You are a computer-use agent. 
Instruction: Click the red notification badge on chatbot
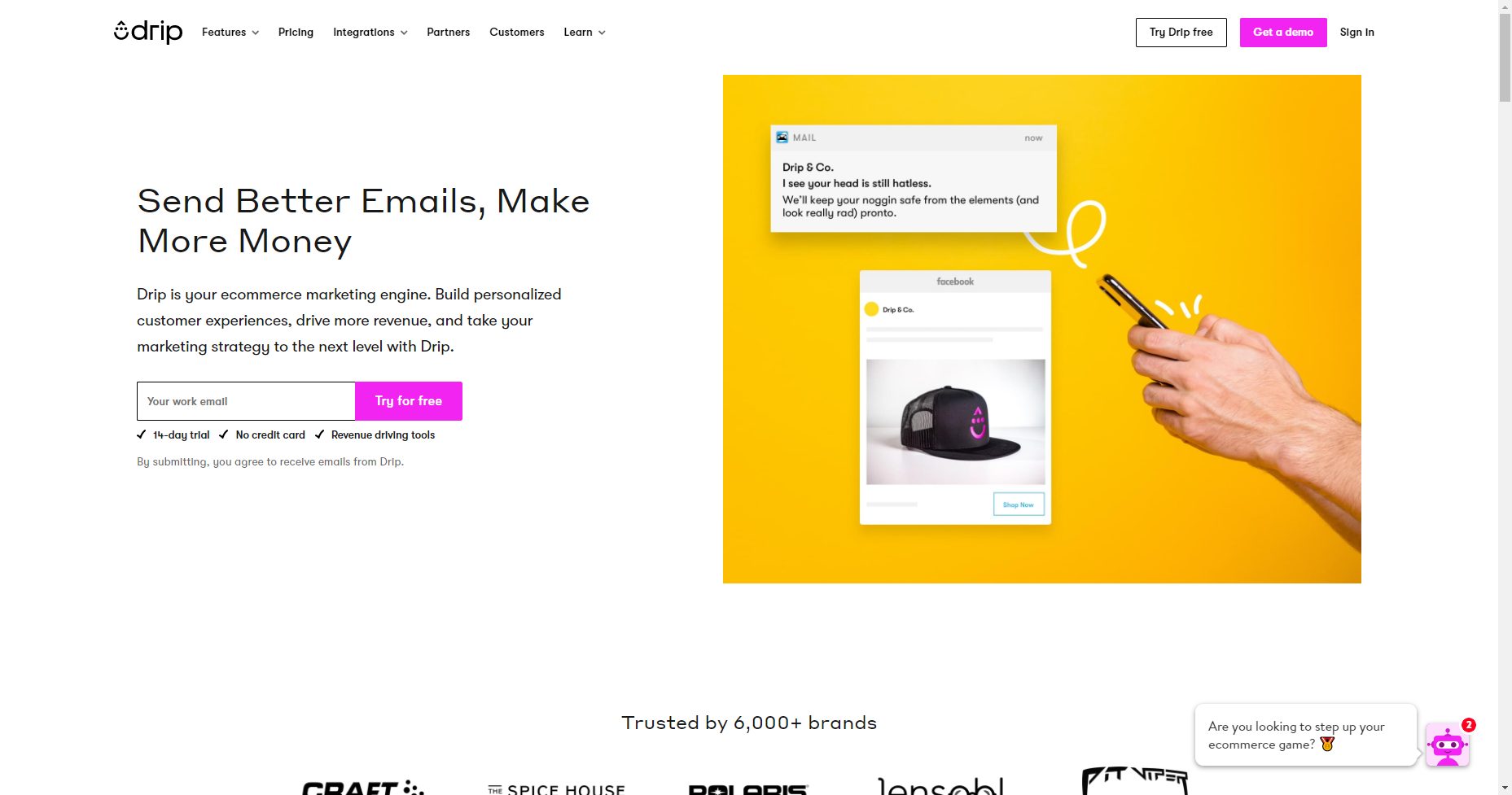coord(1469,725)
